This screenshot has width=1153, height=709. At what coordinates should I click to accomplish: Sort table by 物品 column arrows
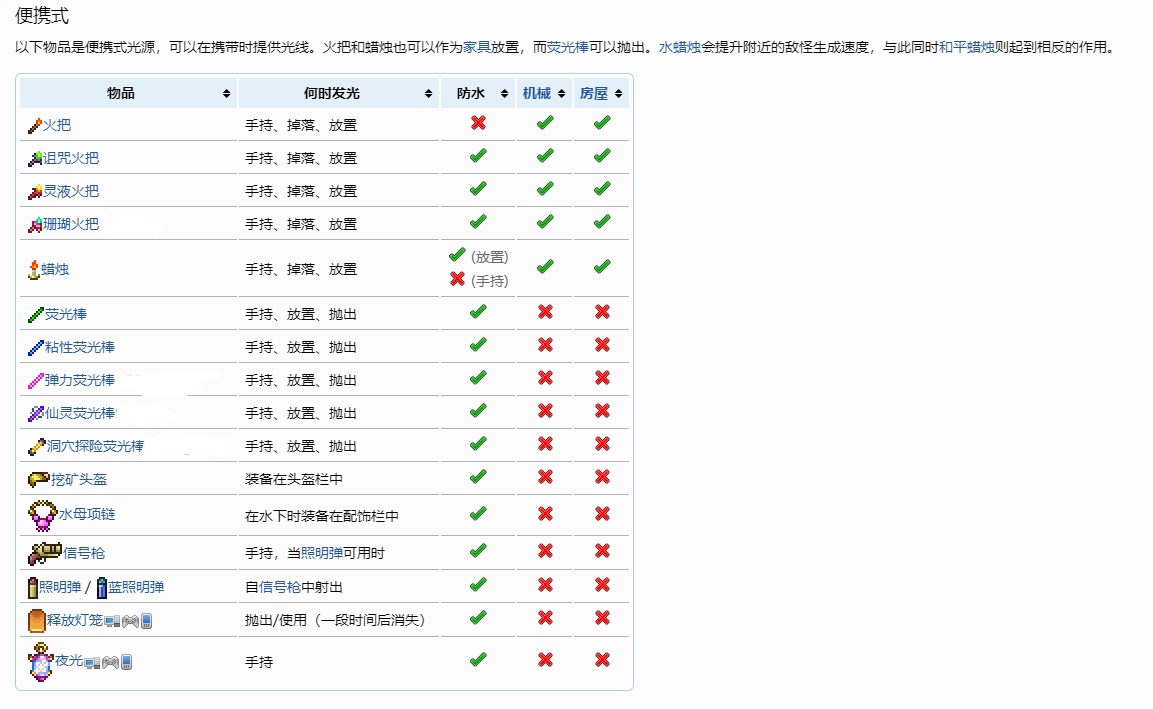[x=227, y=94]
